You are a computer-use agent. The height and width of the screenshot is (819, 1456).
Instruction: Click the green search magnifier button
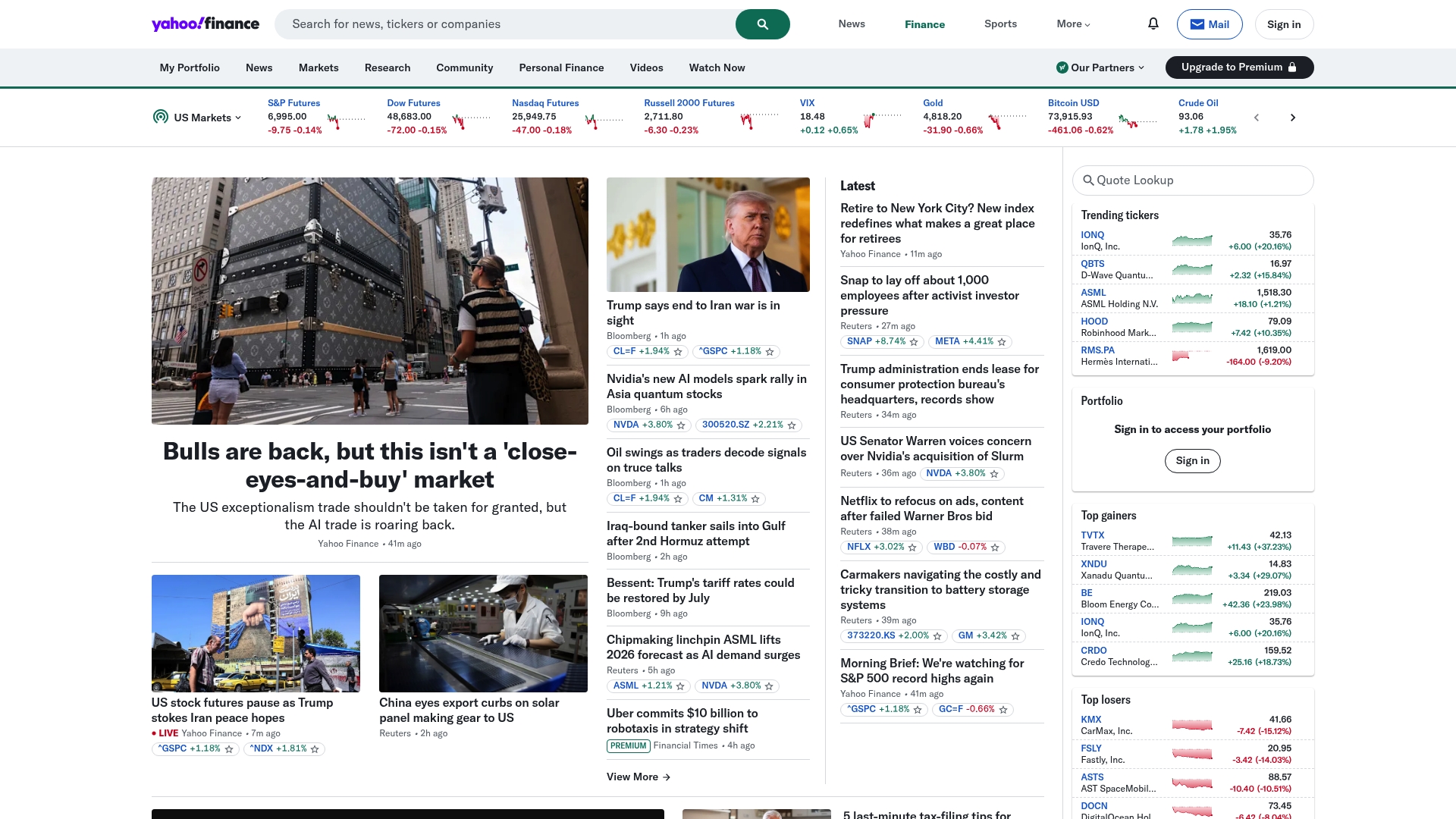click(762, 24)
